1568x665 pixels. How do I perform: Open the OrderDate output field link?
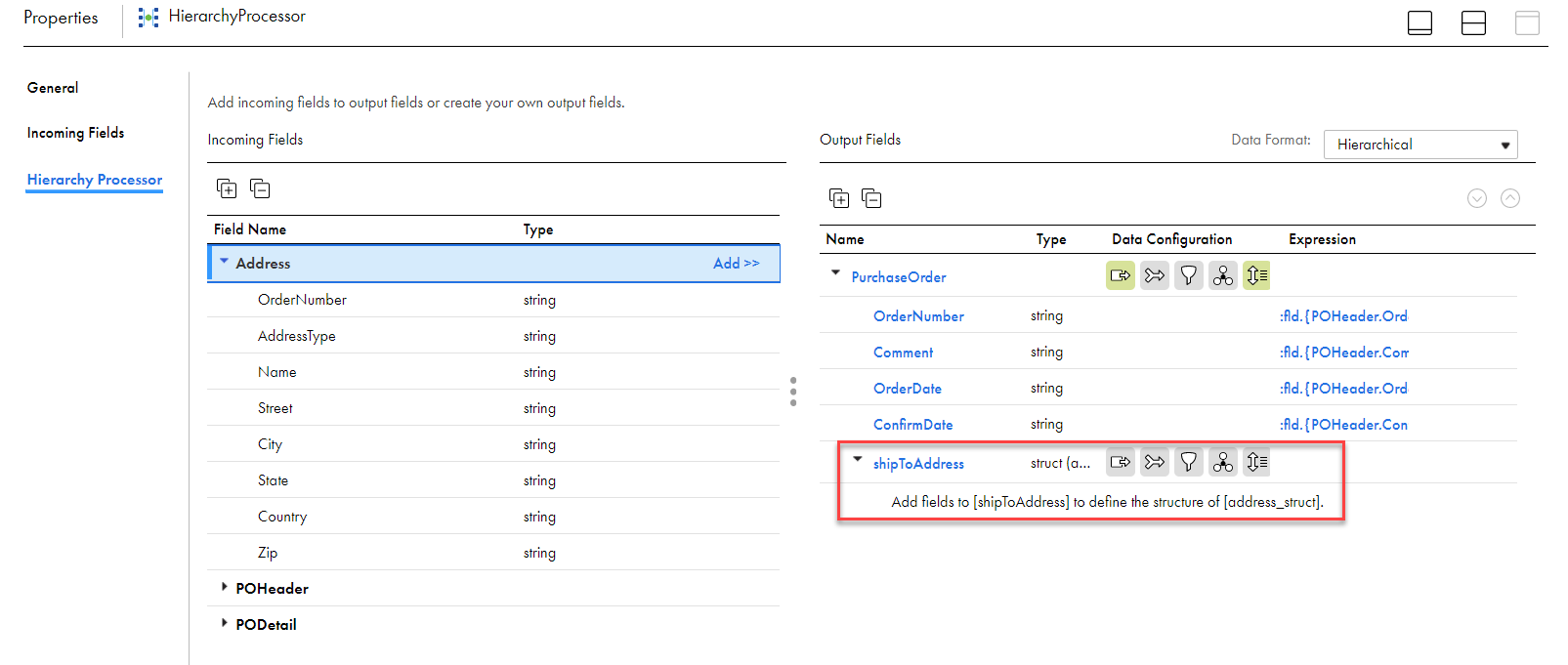tap(908, 389)
